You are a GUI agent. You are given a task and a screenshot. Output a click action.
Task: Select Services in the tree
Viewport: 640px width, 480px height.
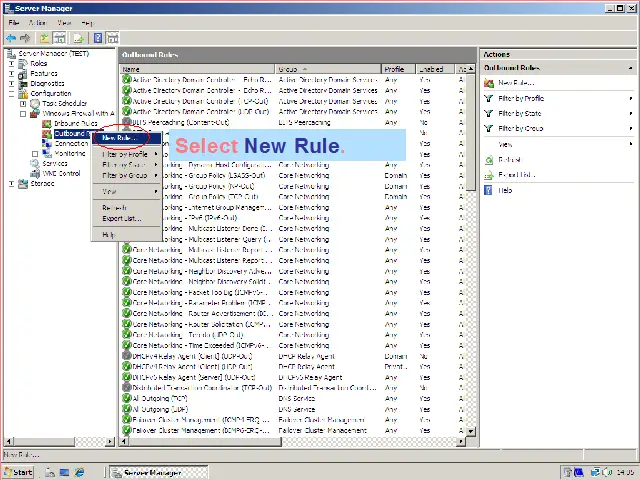click(55, 164)
